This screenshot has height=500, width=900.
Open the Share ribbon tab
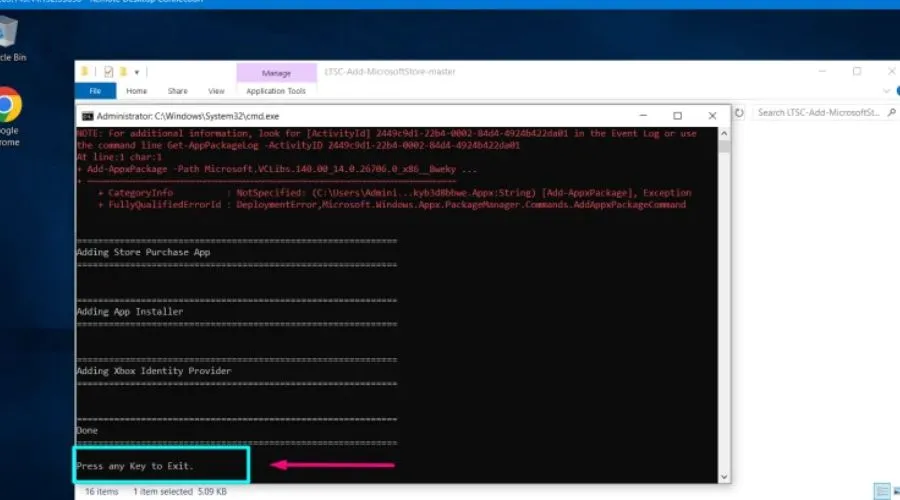click(177, 91)
